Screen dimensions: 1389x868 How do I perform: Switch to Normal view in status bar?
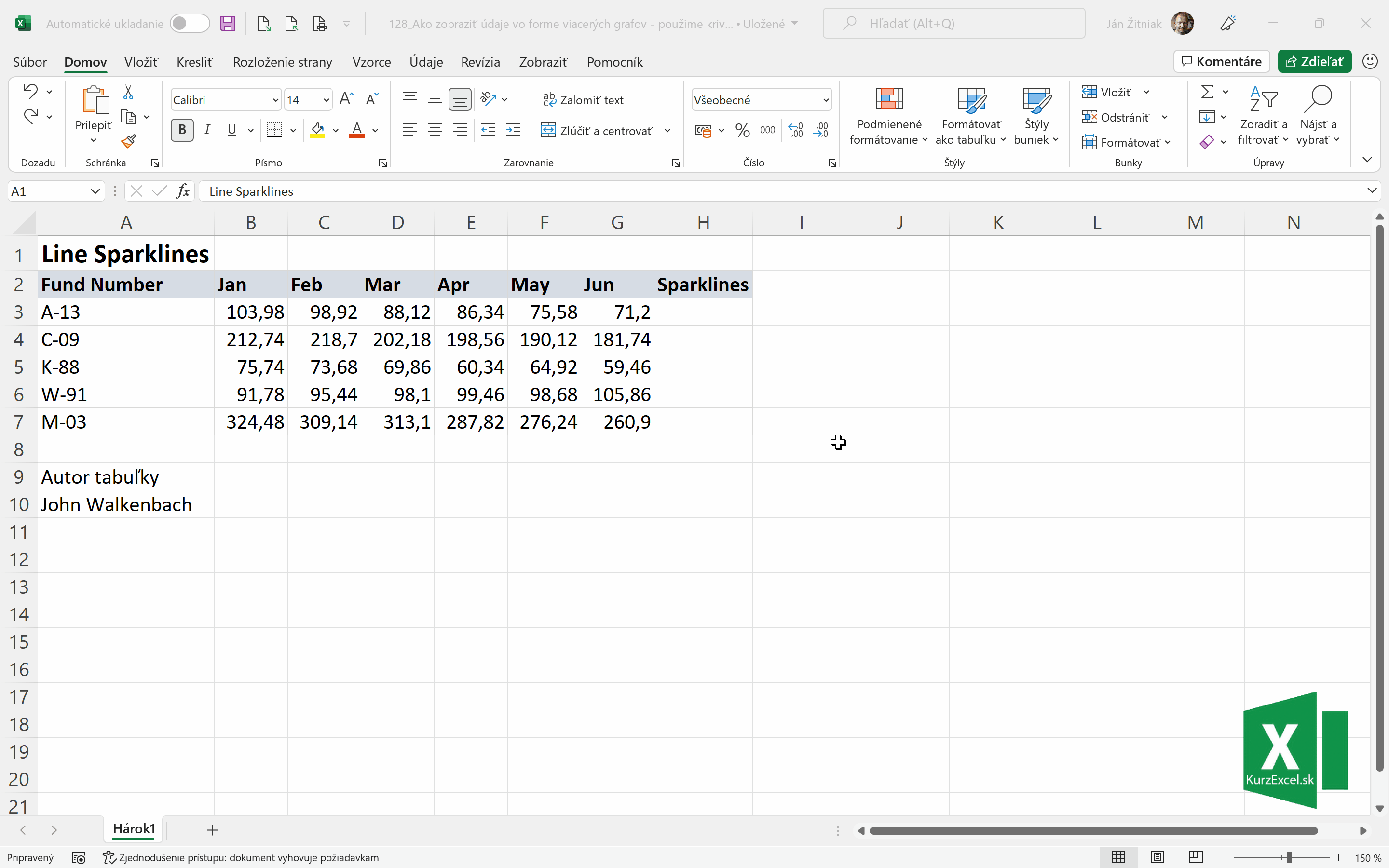(x=1118, y=857)
